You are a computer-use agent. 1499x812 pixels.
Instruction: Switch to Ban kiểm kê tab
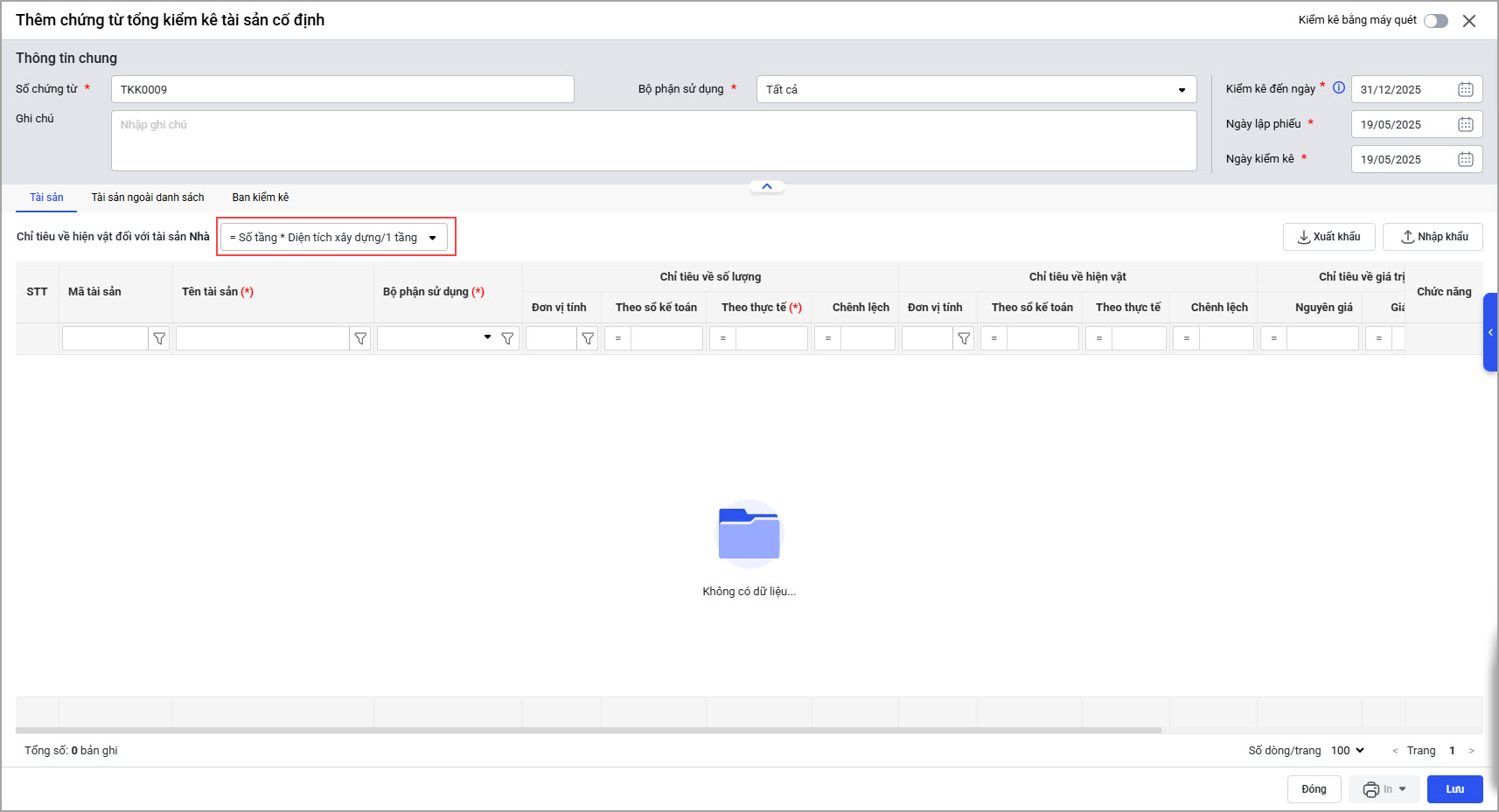(260, 198)
